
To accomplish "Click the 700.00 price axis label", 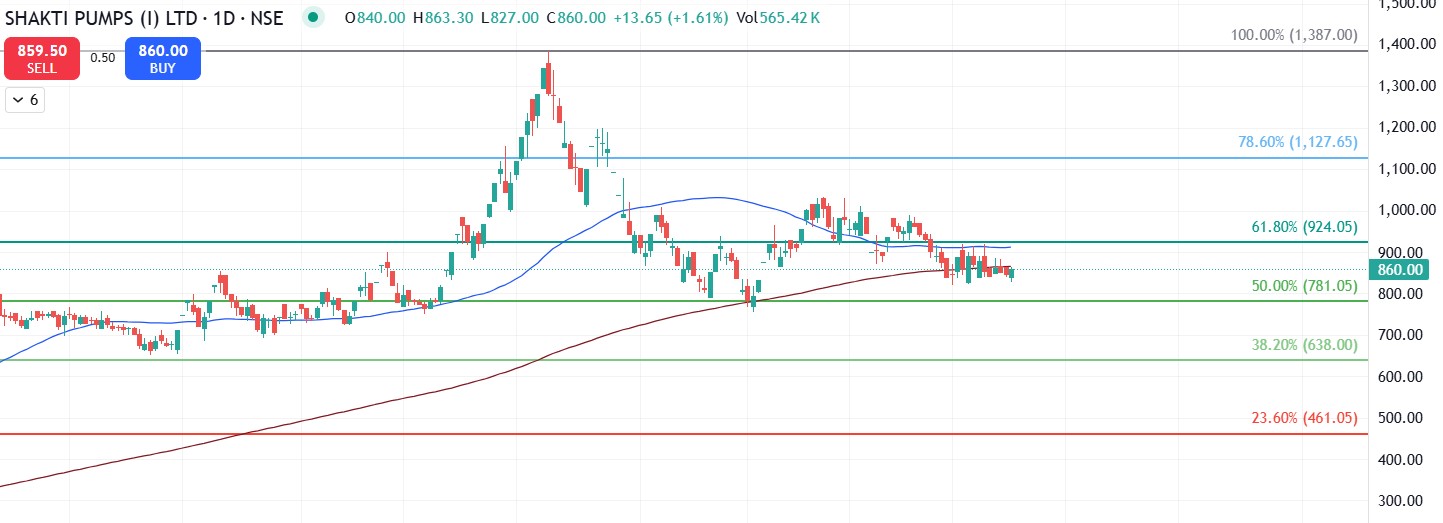I will 1402,335.
